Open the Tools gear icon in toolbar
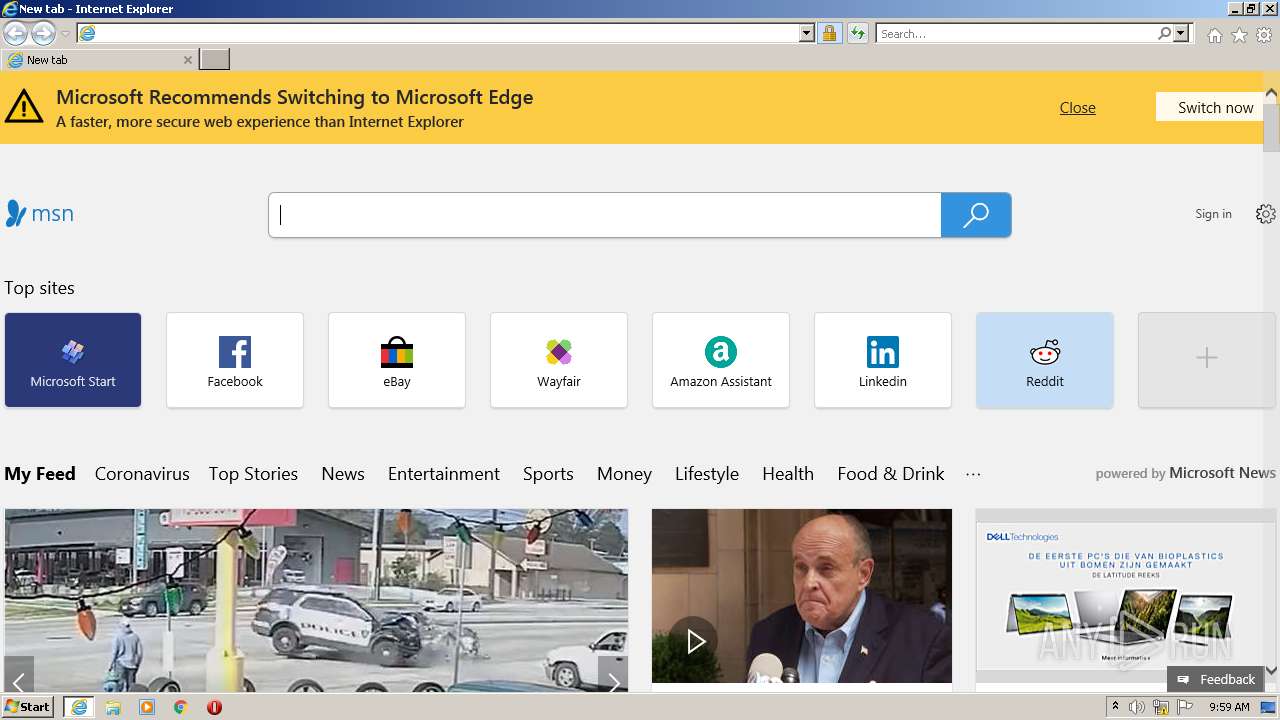The image size is (1280, 720). 1264,35
